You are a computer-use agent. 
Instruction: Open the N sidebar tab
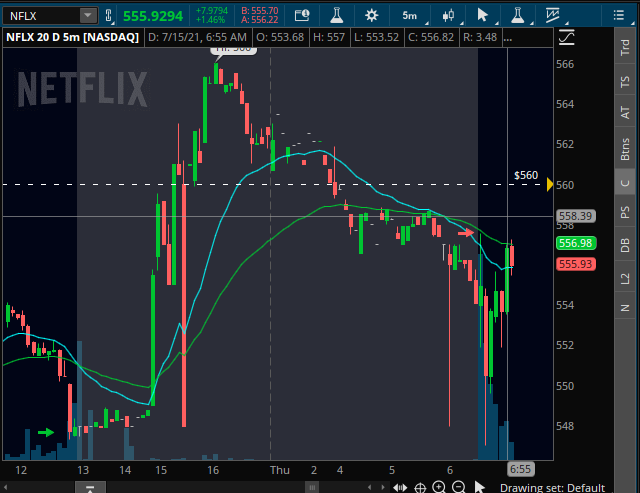click(x=625, y=308)
